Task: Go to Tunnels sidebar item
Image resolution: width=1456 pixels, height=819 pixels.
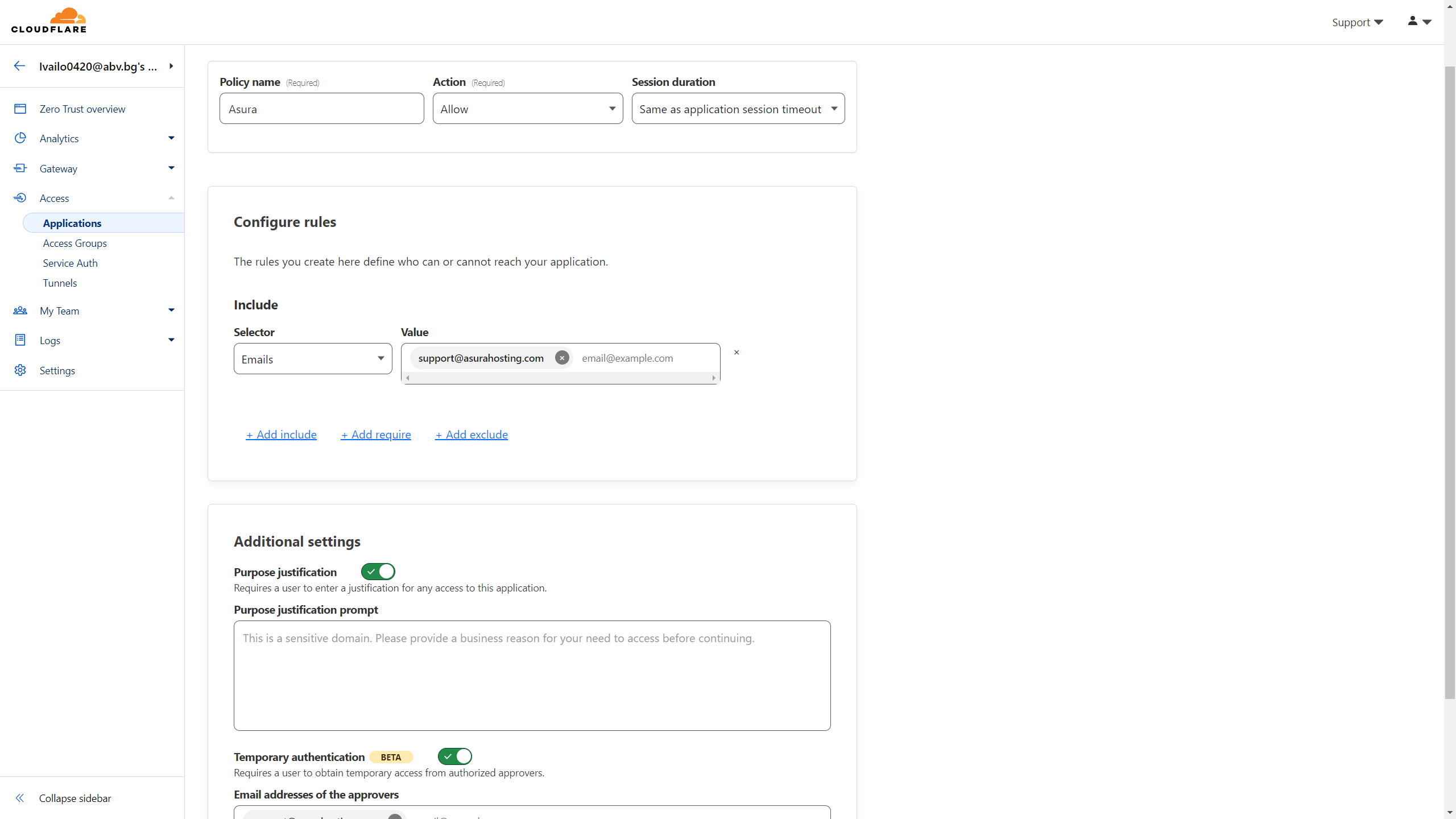Action: 60,283
